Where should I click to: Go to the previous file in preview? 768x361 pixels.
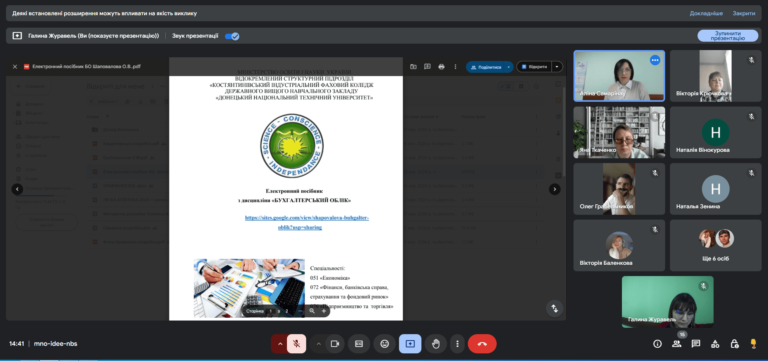click(x=17, y=189)
